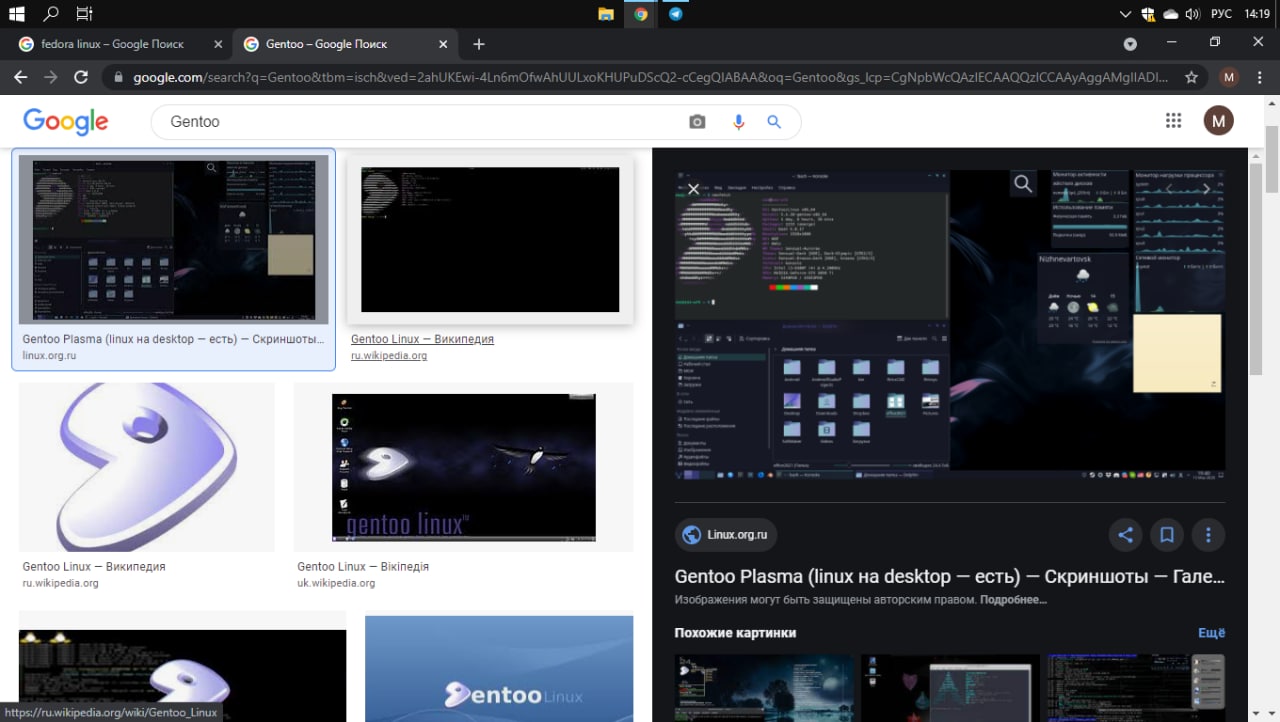Switch keyboard language from РУС
Screen dimensions: 1280x722
(x=1221, y=14)
